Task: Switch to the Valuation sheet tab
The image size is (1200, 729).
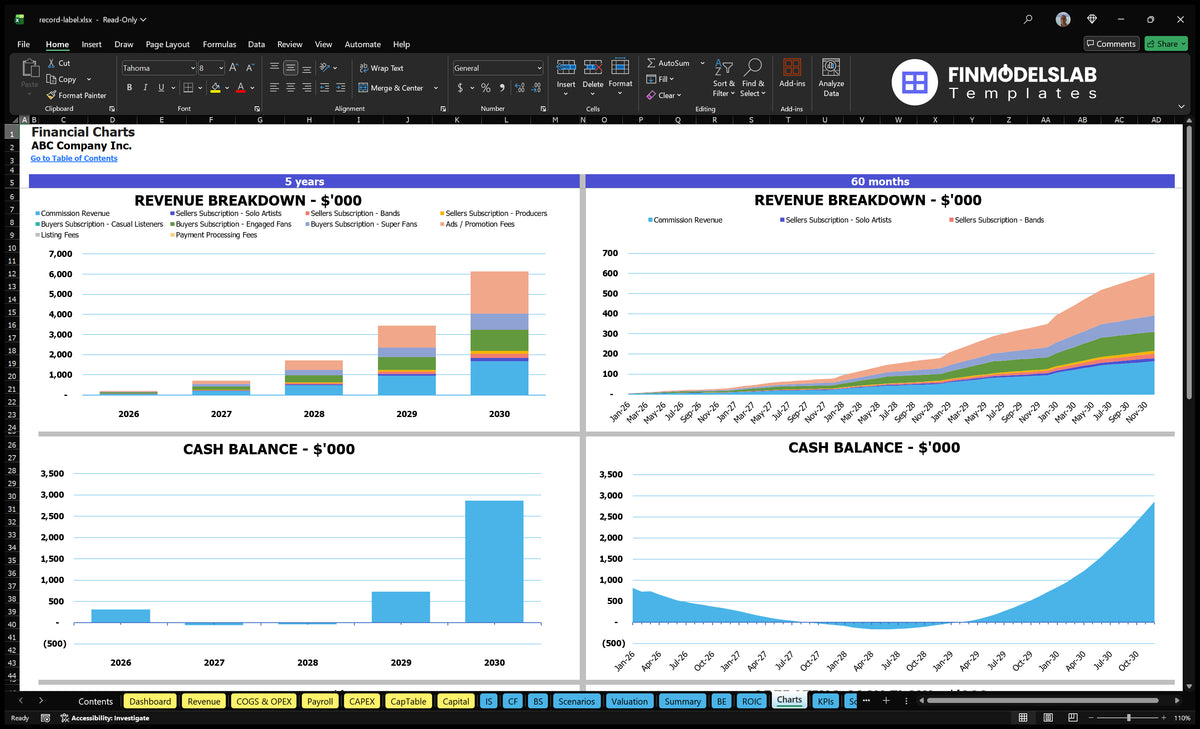Action: click(629, 701)
